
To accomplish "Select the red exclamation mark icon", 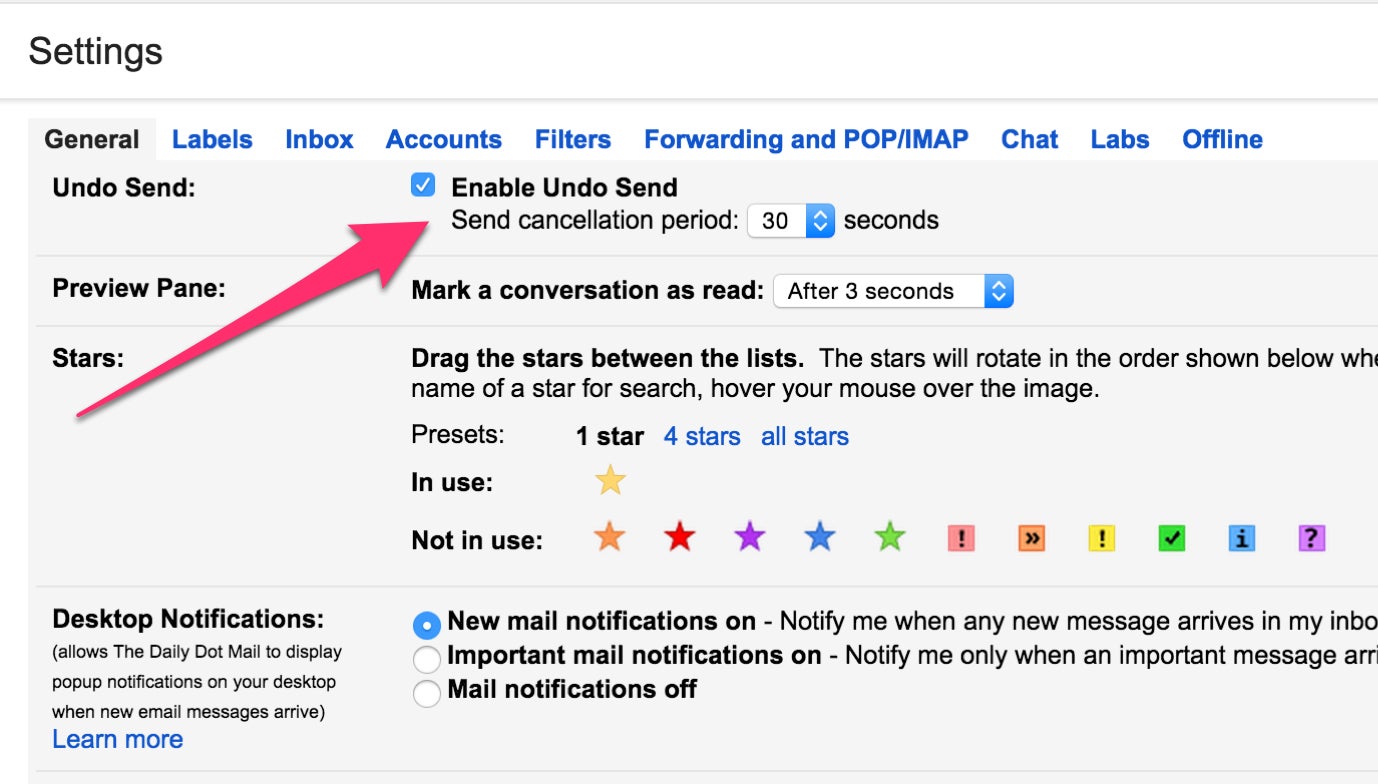I will click(960, 539).
